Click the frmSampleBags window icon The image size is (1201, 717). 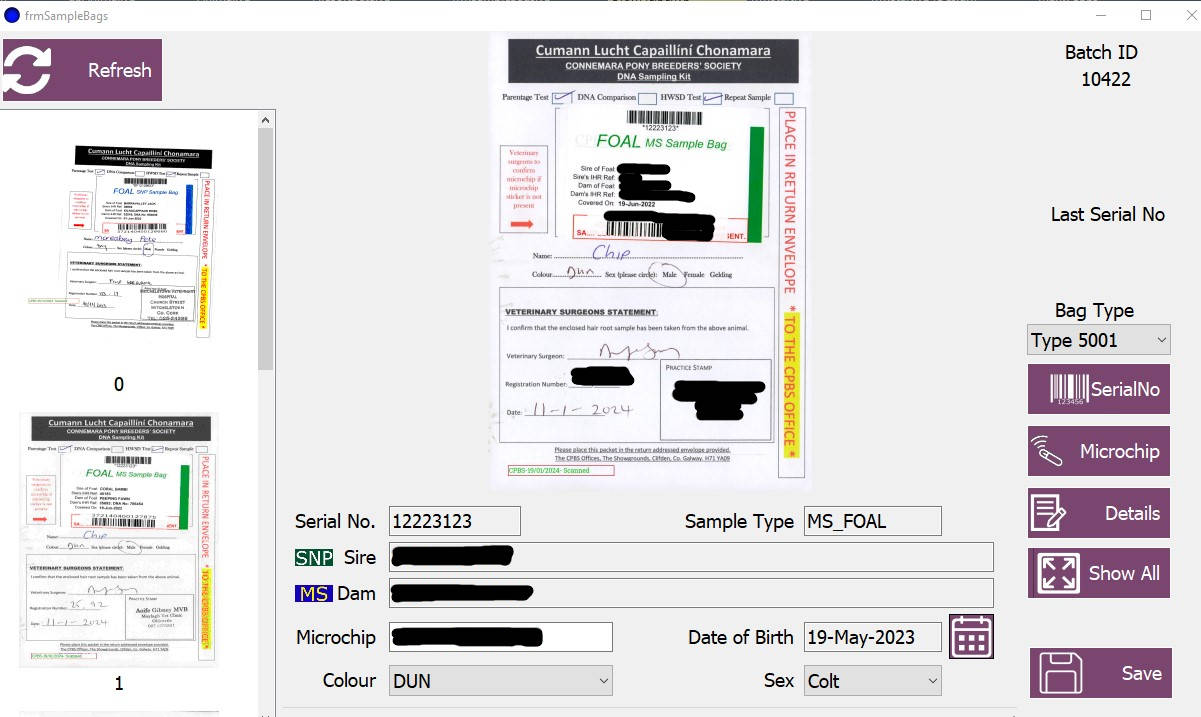click(11, 15)
